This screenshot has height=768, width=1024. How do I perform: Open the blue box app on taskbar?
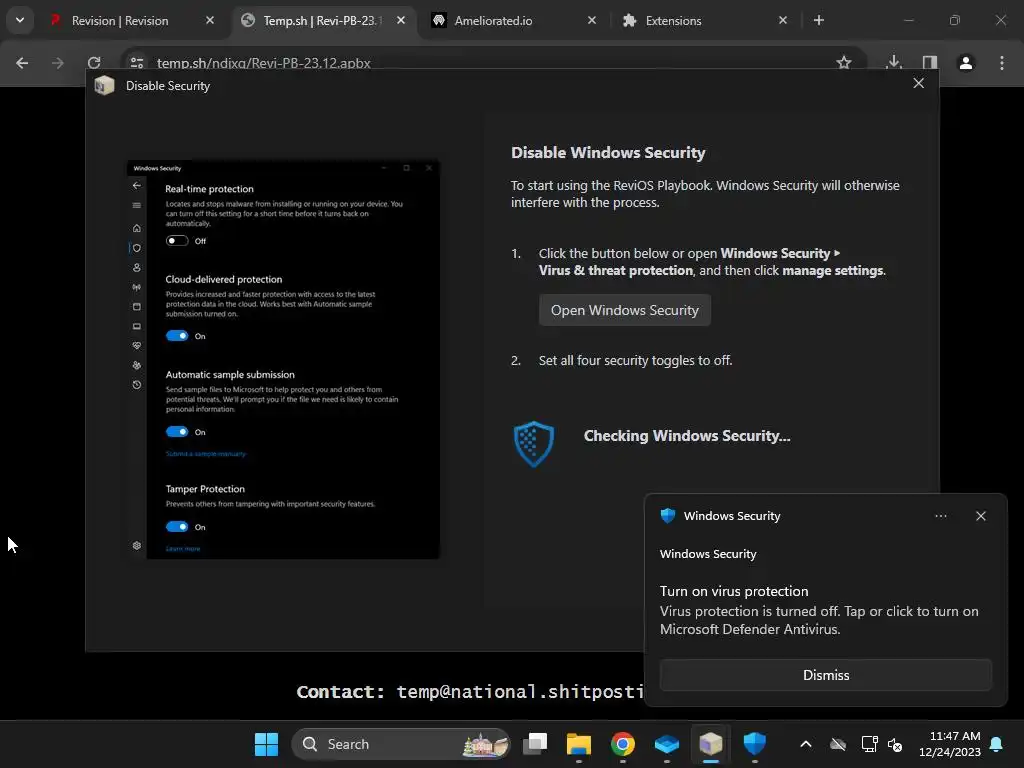(x=667, y=744)
